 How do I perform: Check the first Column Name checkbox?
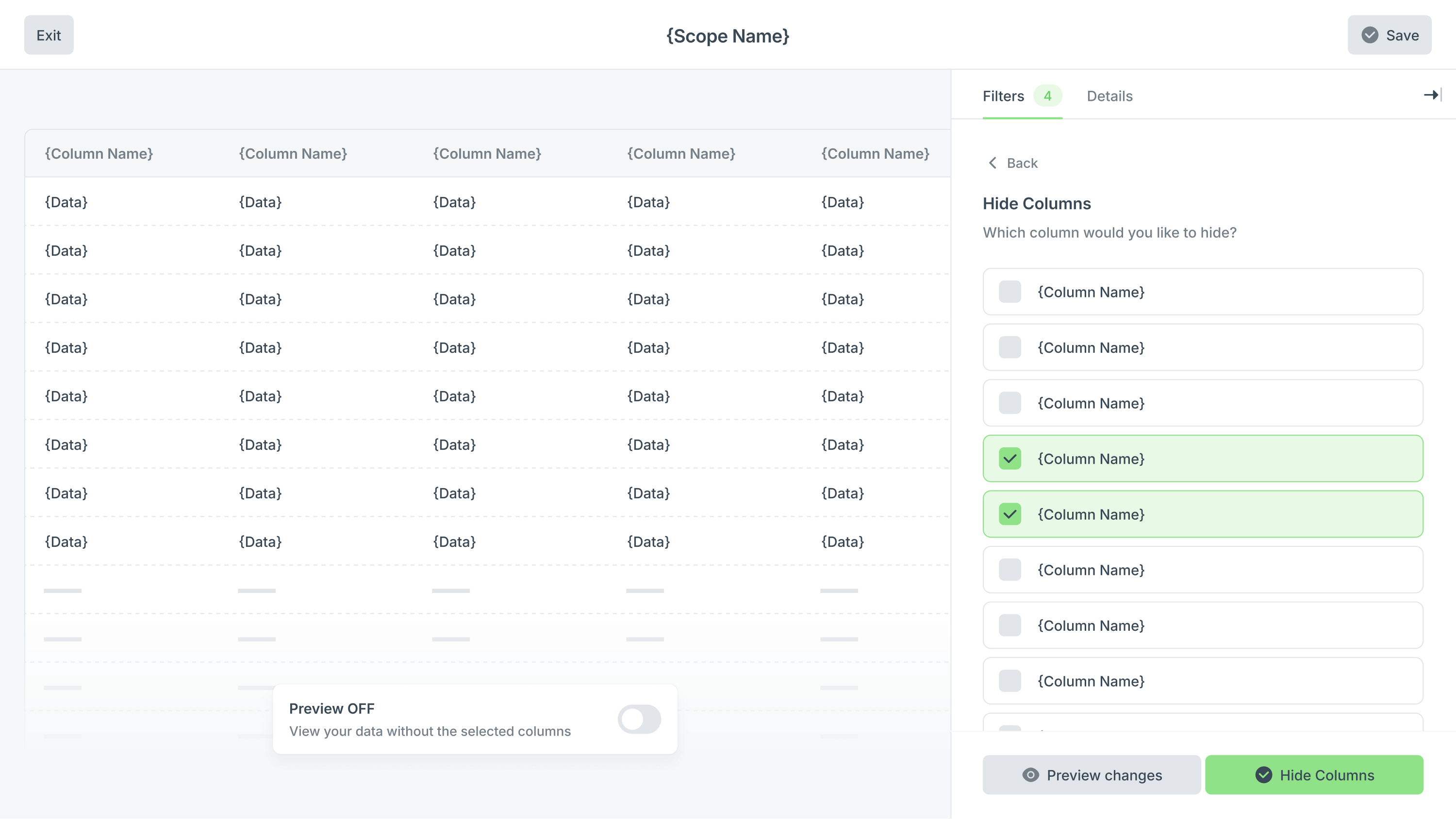[1009, 292]
